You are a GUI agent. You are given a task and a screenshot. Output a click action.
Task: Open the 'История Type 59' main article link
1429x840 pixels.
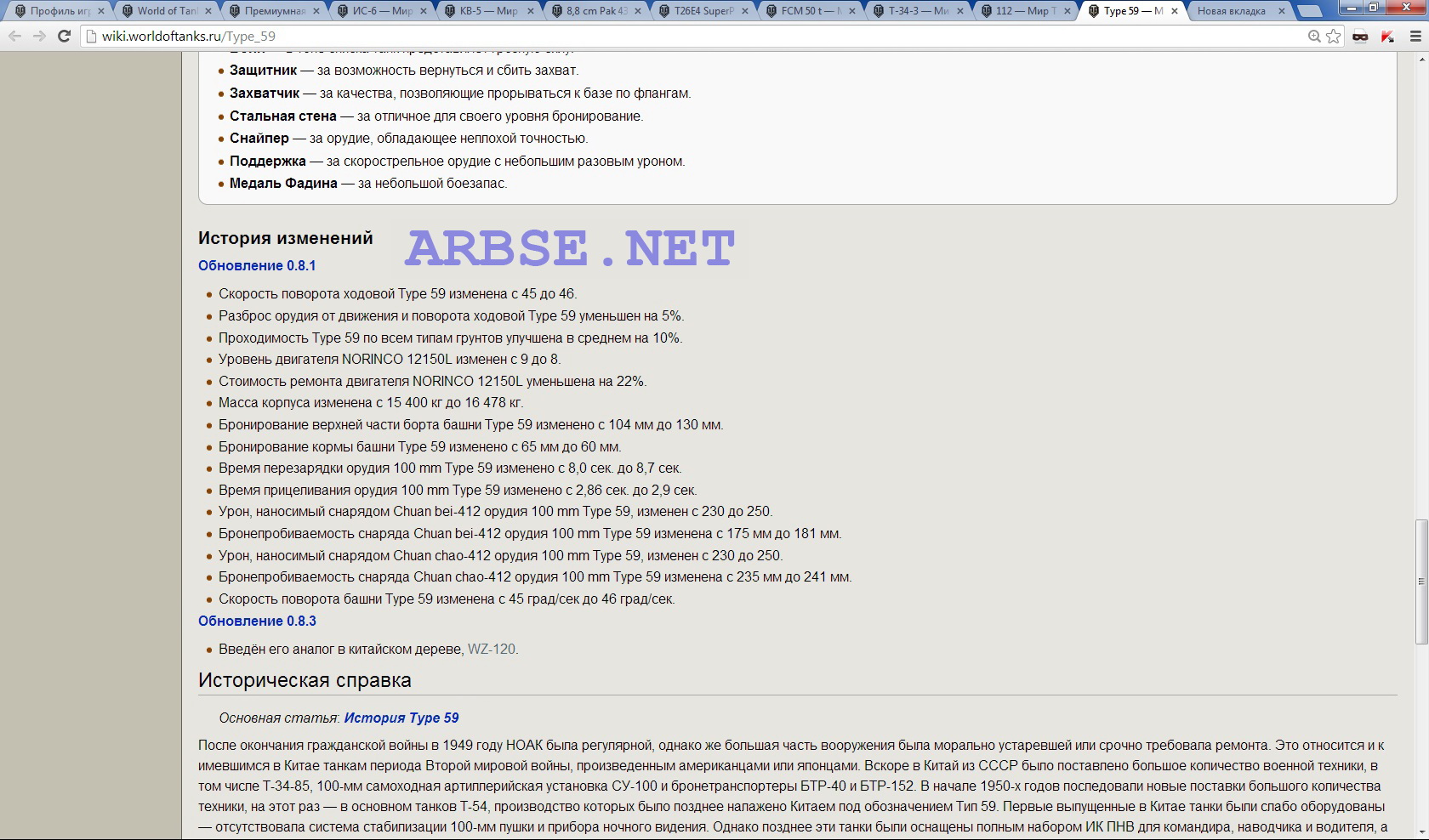coord(401,718)
